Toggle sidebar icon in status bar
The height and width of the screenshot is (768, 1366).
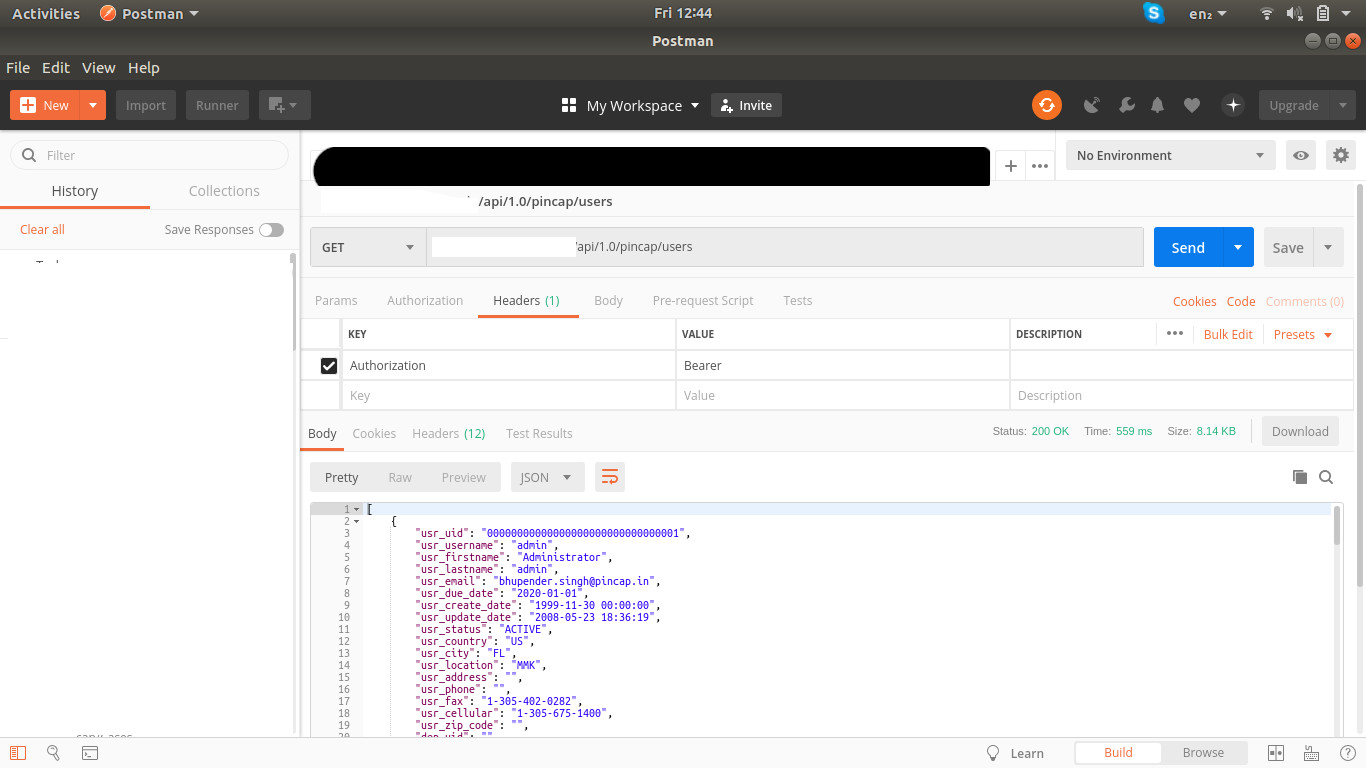(x=19, y=753)
